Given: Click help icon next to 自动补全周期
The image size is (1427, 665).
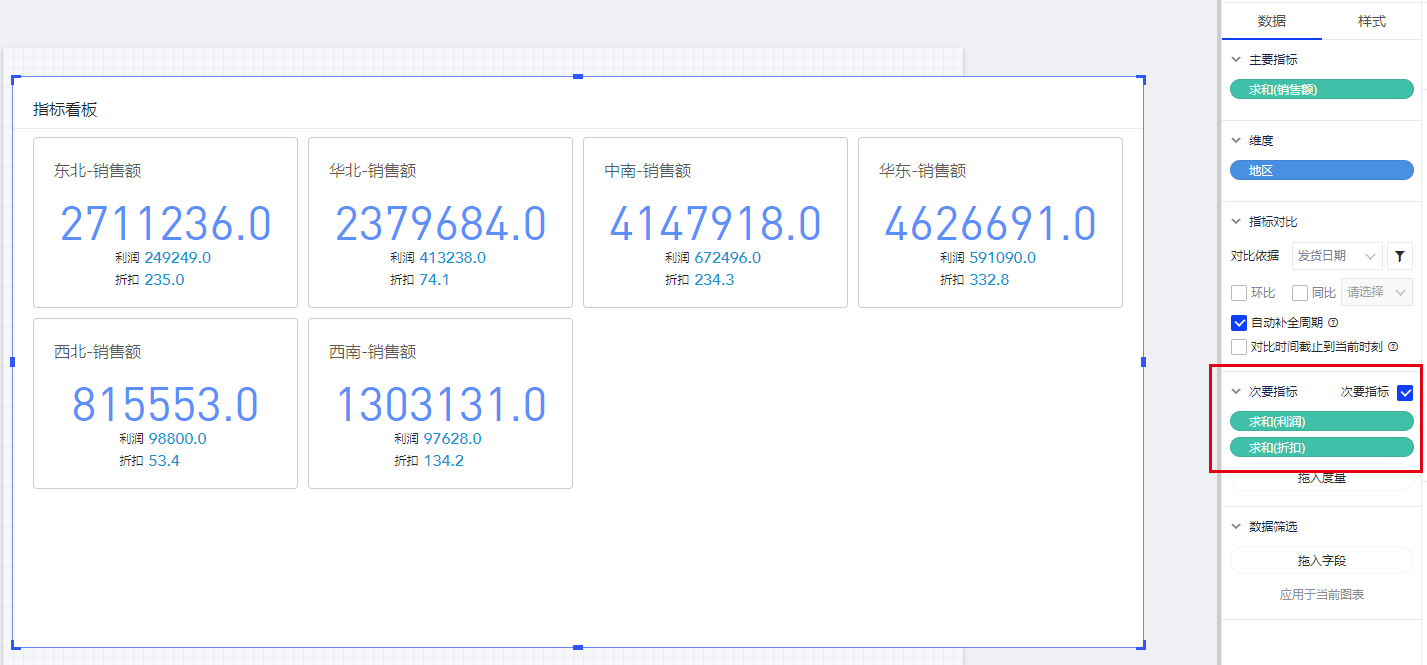Looking at the screenshot, I should point(1333,323).
